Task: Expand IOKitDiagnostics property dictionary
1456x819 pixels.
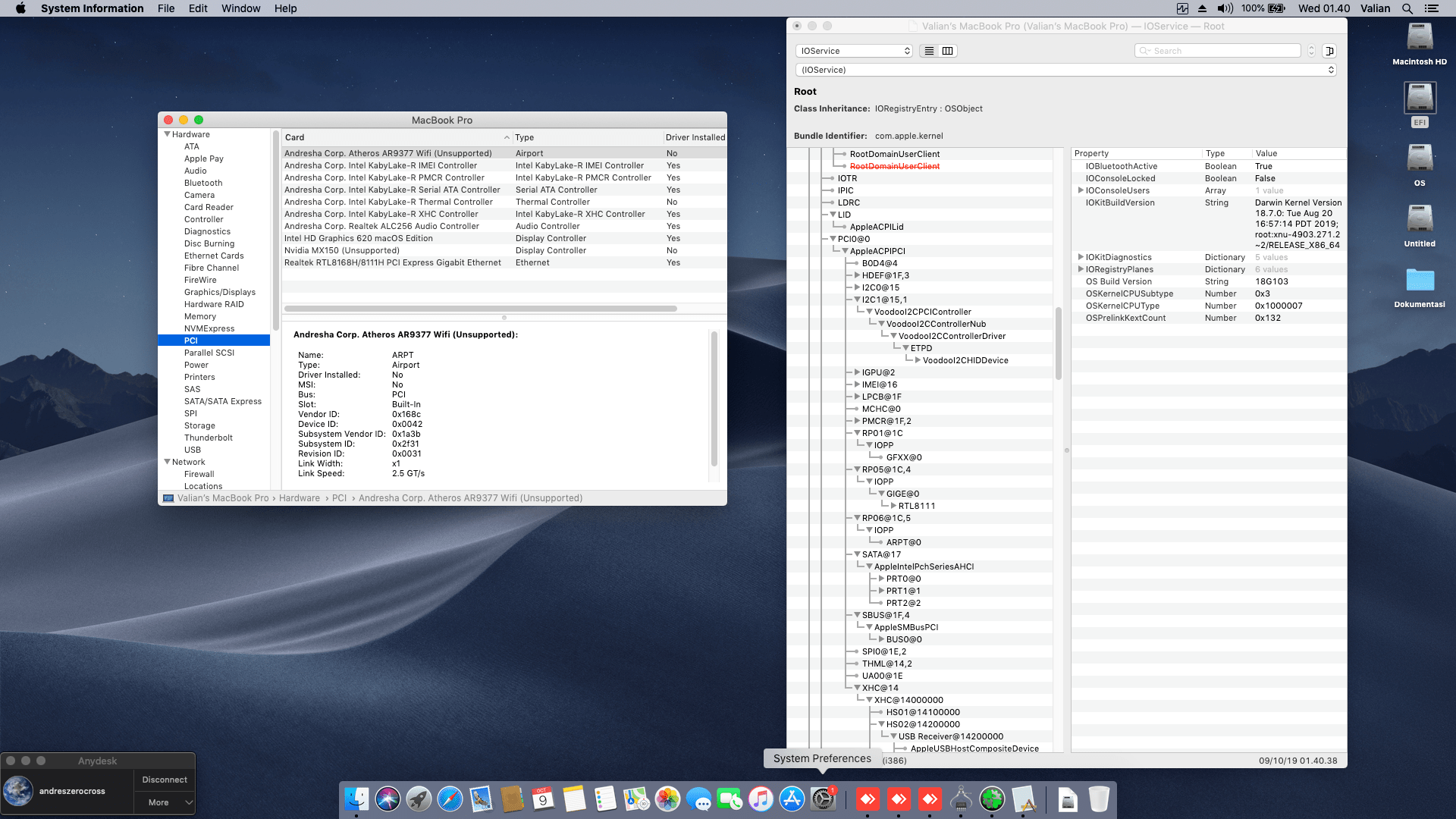Action: (1081, 257)
